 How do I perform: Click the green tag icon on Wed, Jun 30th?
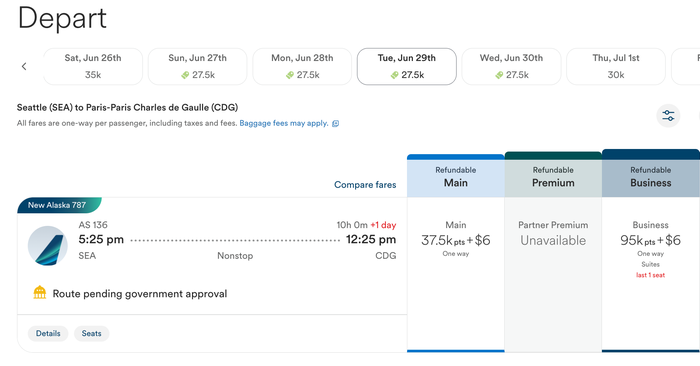pos(499,75)
